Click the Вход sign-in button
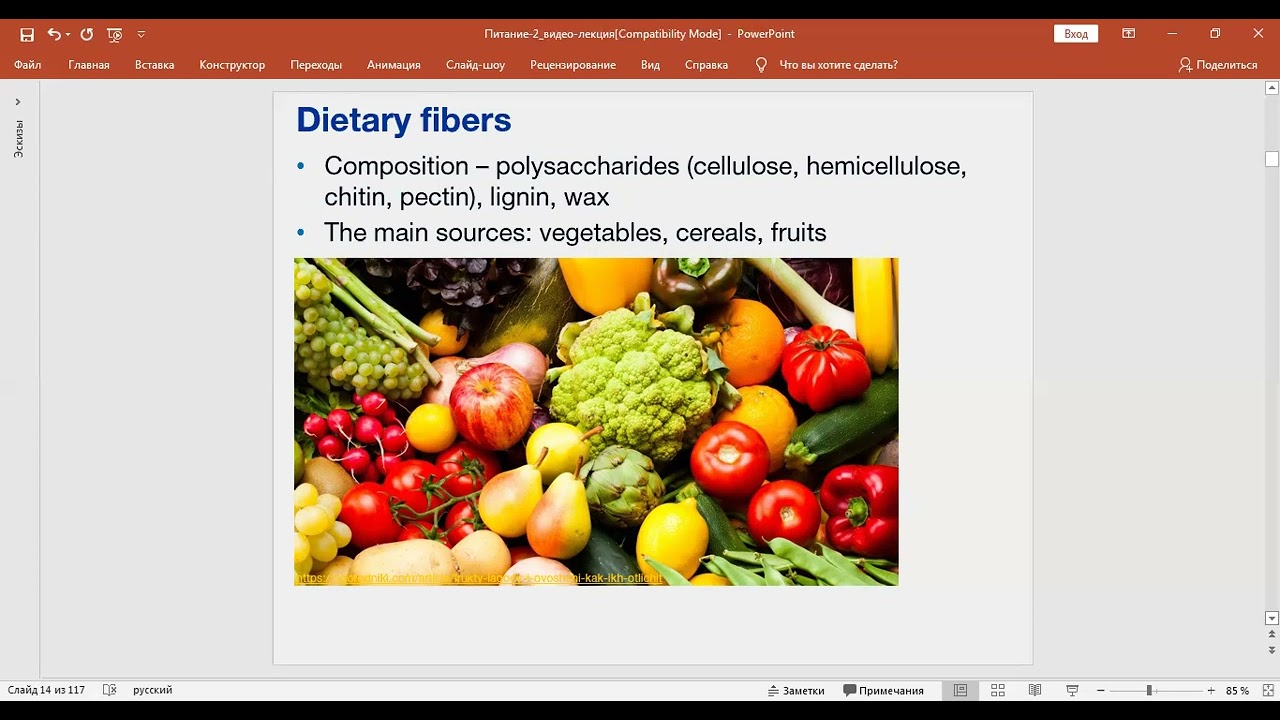Viewport: 1280px width, 720px height. 1076,34
